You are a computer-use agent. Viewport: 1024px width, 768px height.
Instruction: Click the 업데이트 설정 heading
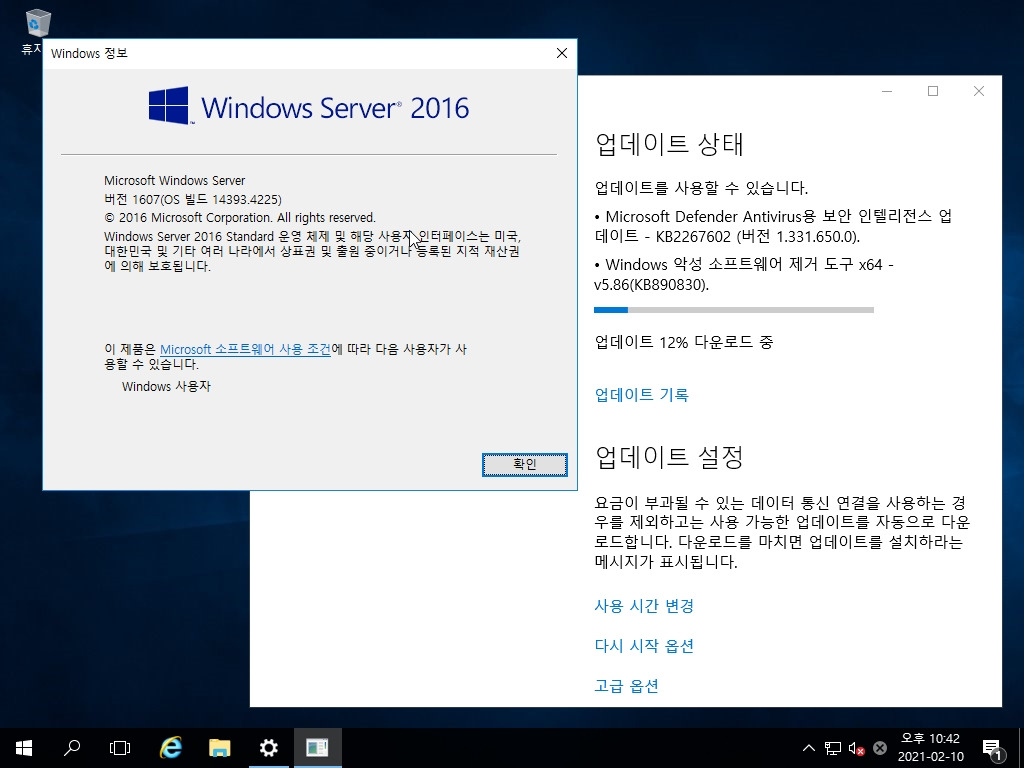click(669, 457)
